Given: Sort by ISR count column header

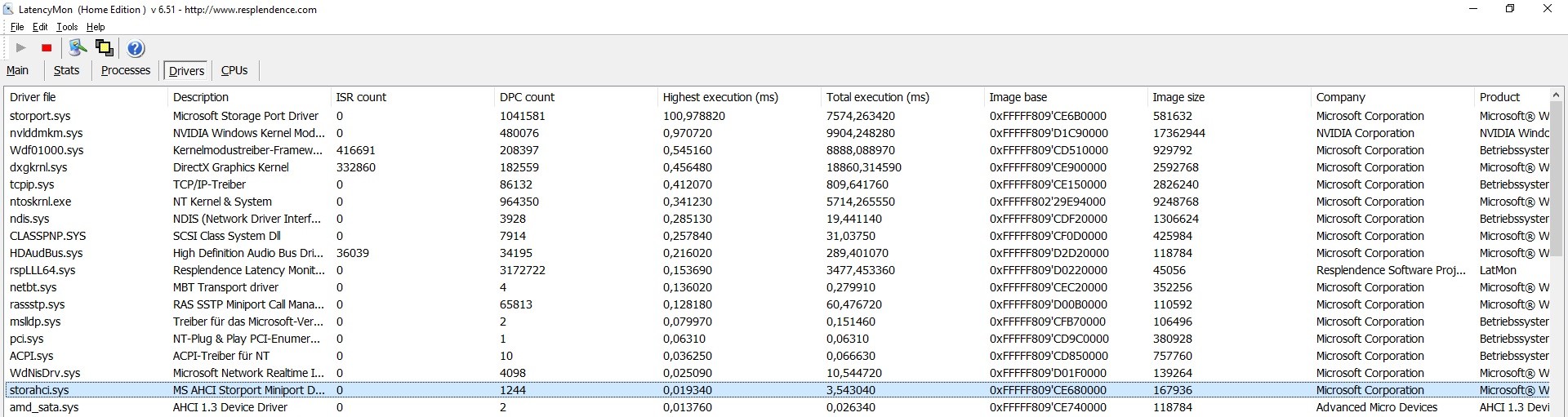Looking at the screenshot, I should pyautogui.click(x=361, y=97).
